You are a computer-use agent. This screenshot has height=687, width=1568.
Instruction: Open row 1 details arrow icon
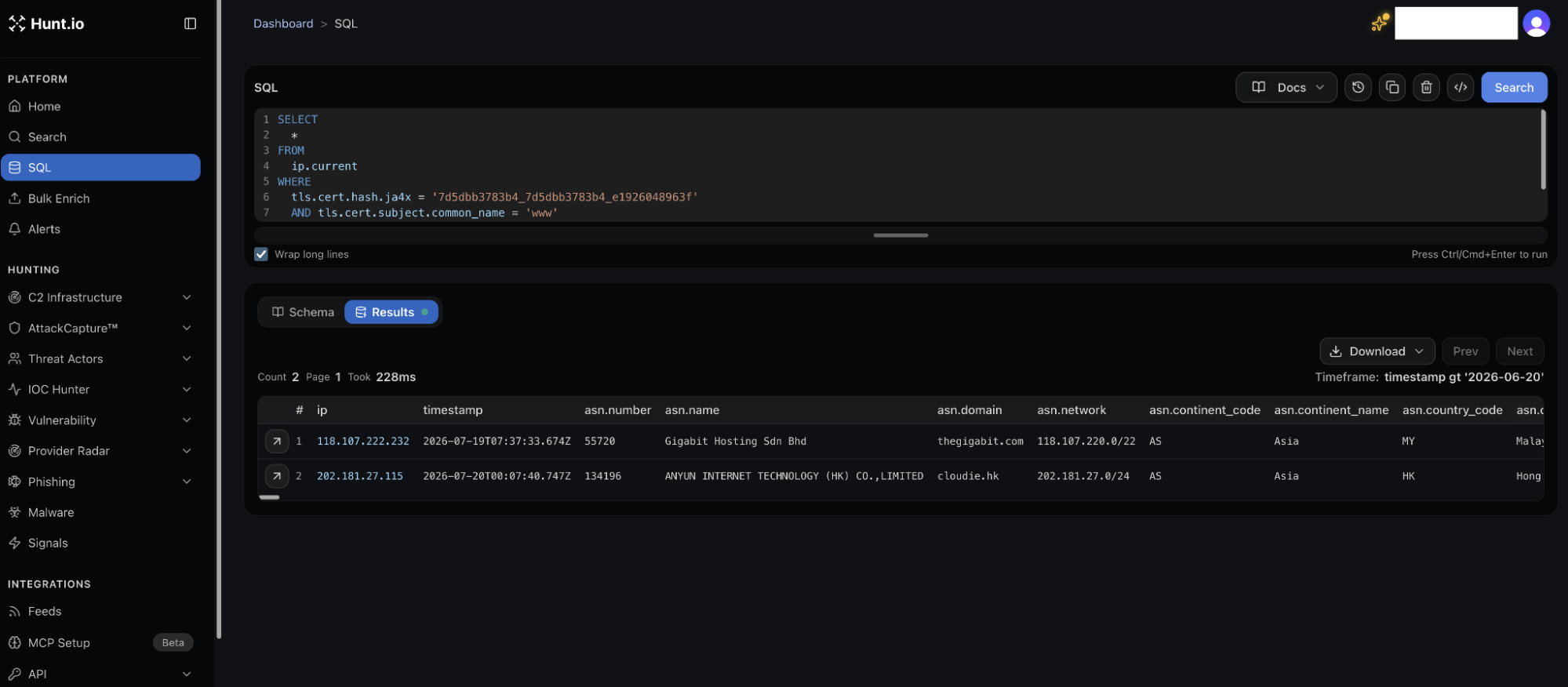[x=276, y=442]
